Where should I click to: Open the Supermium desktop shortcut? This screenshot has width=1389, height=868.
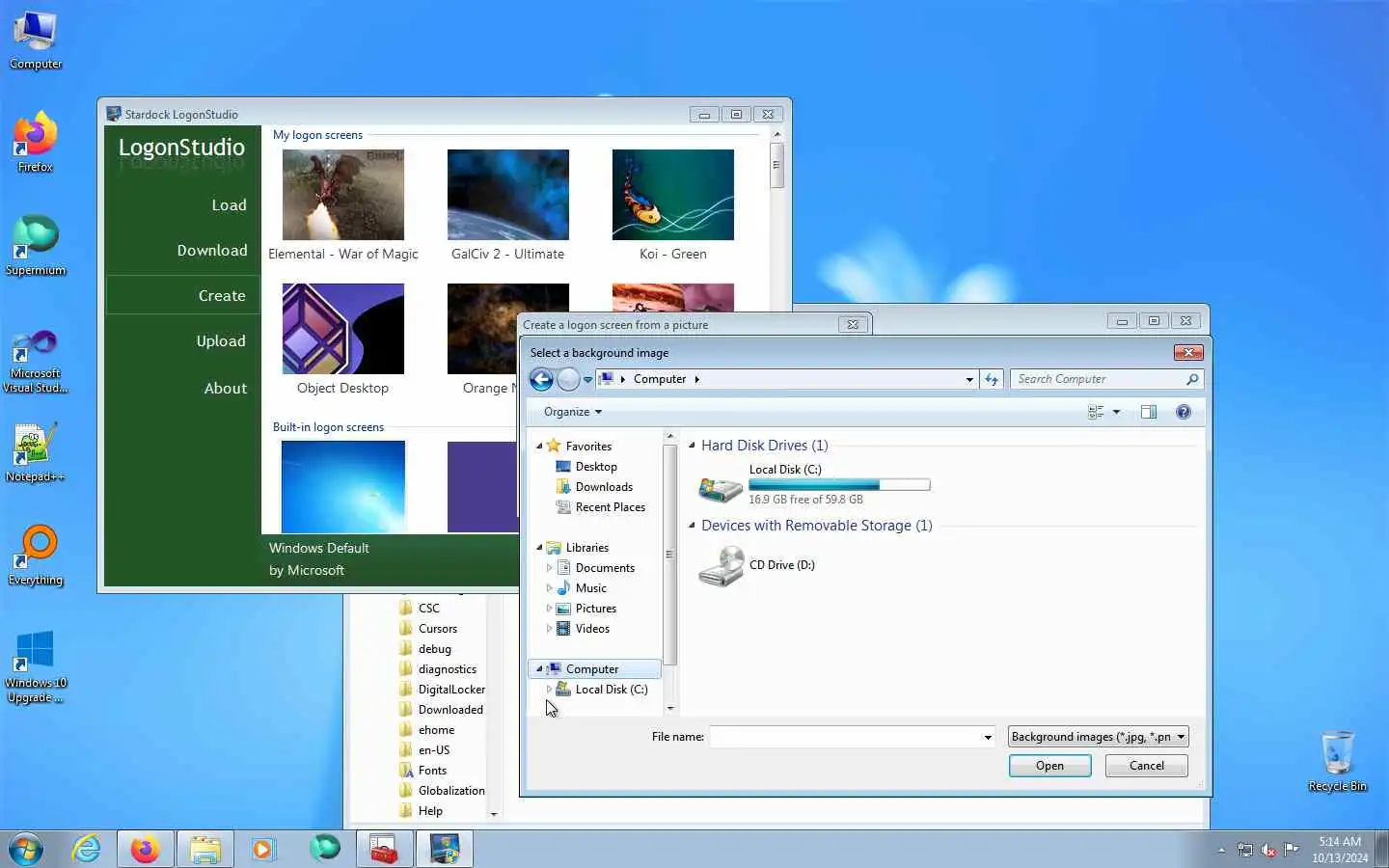[x=36, y=246]
